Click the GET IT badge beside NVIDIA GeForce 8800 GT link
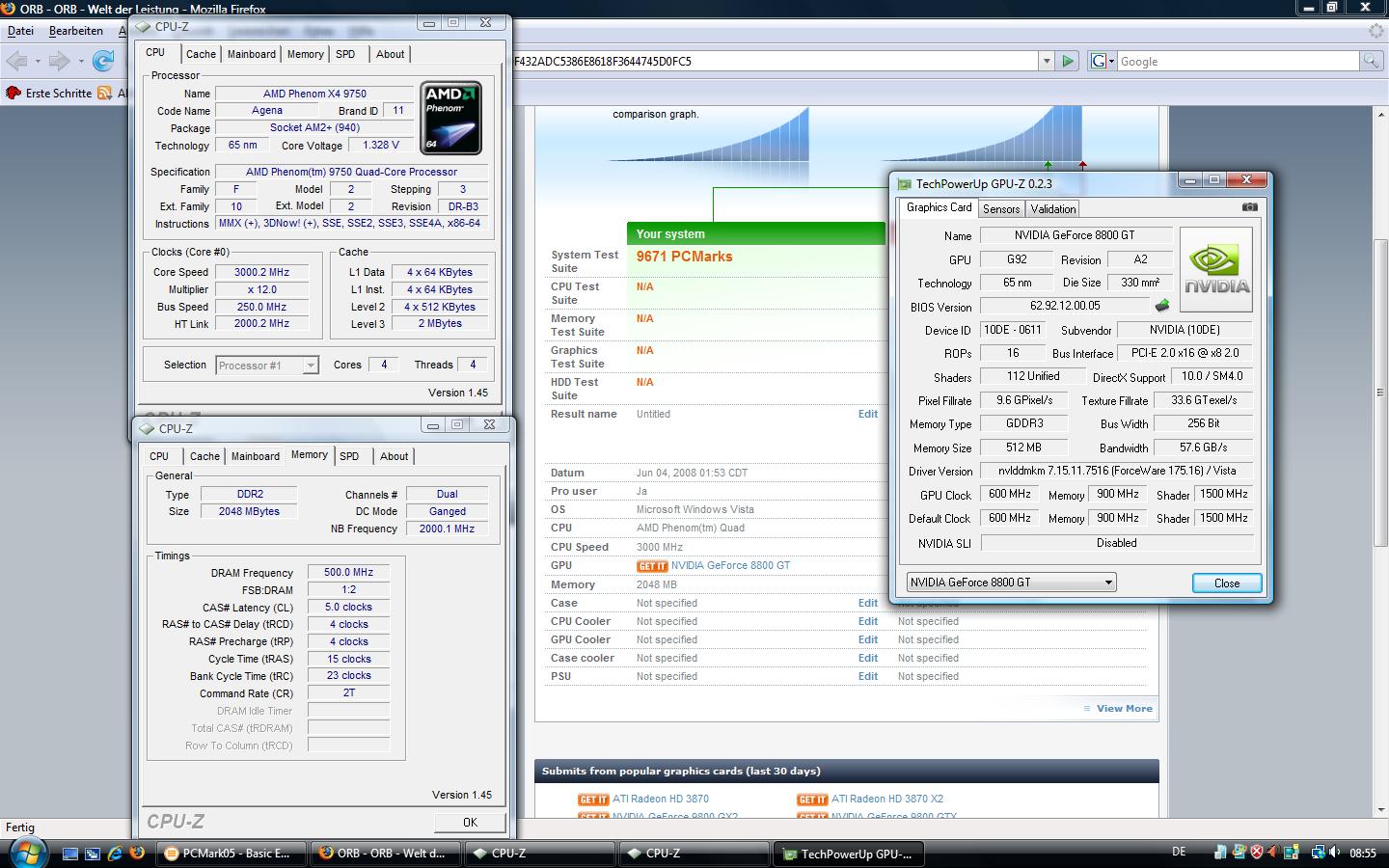 [652, 566]
